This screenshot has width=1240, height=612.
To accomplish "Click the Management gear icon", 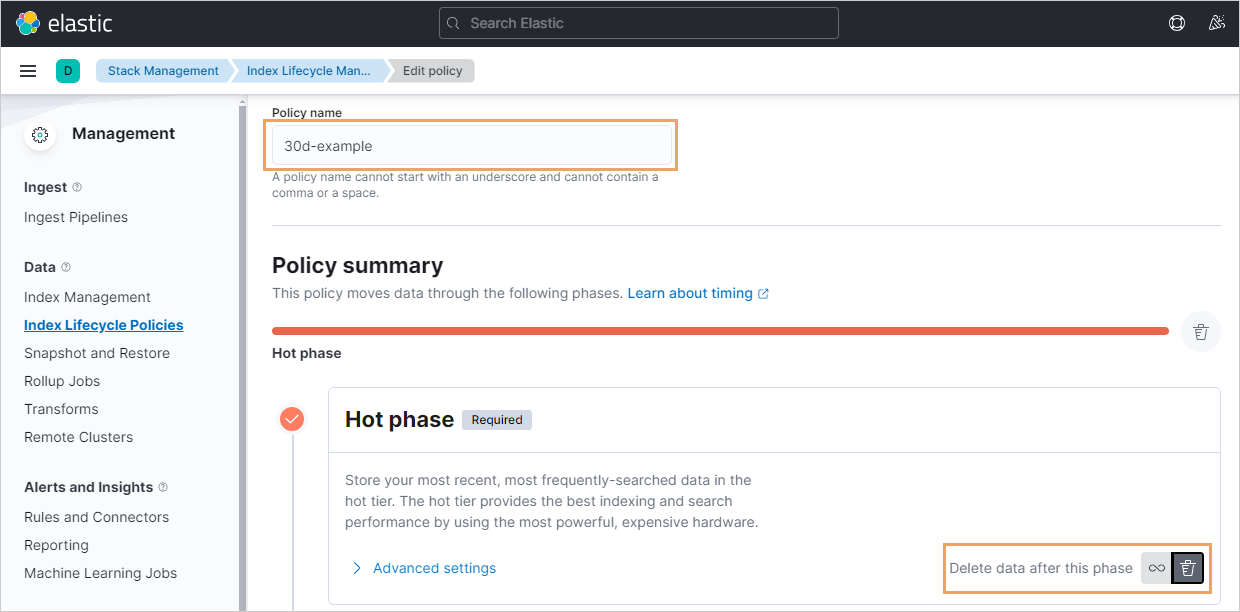I will pos(40,134).
